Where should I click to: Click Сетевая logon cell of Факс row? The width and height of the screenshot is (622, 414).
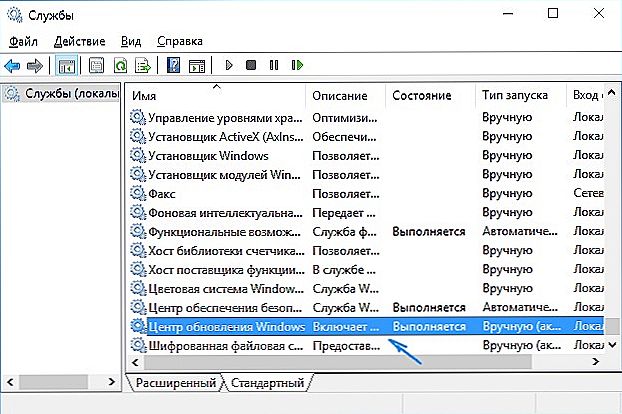(x=588, y=193)
